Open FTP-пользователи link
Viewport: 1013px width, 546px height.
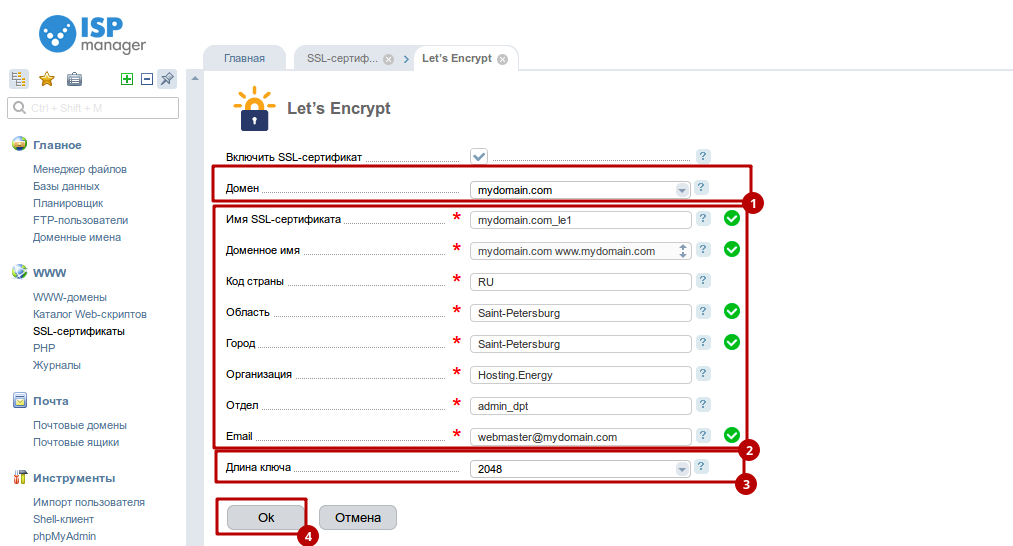(x=81, y=220)
